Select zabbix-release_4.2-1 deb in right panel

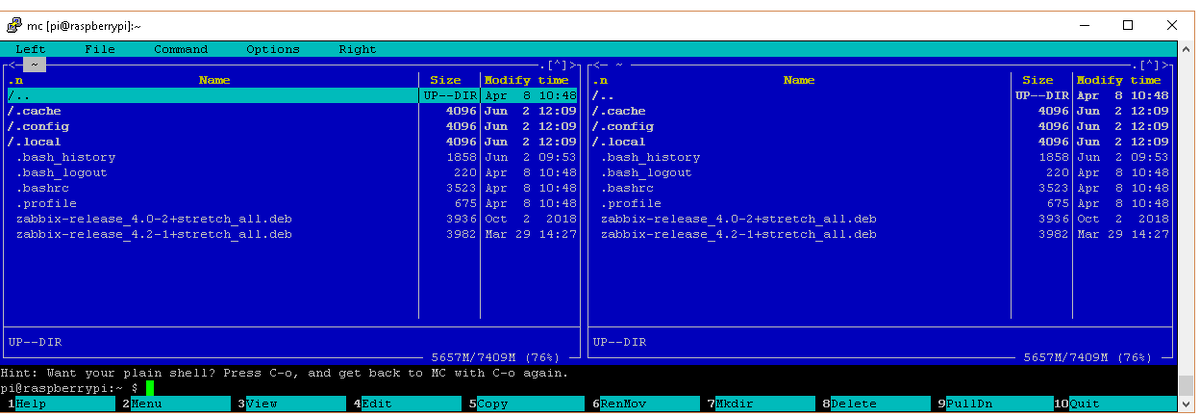pyautogui.click(x=880, y=235)
